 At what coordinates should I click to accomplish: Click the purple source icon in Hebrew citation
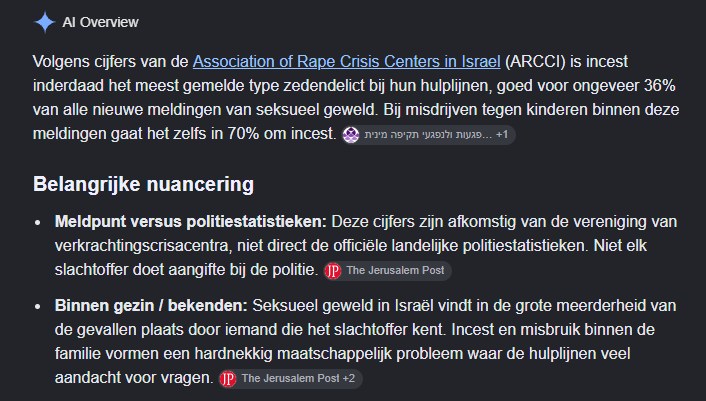pyautogui.click(x=351, y=135)
